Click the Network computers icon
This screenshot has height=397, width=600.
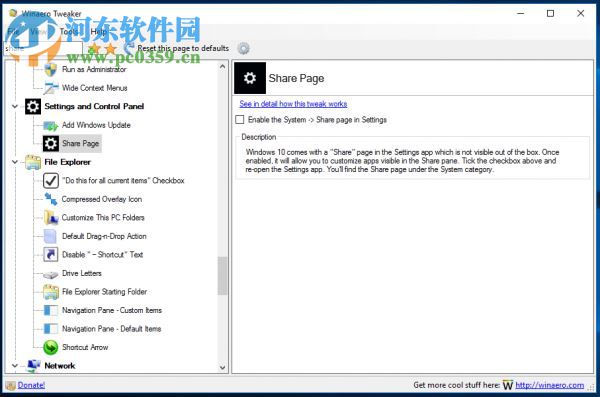34,366
